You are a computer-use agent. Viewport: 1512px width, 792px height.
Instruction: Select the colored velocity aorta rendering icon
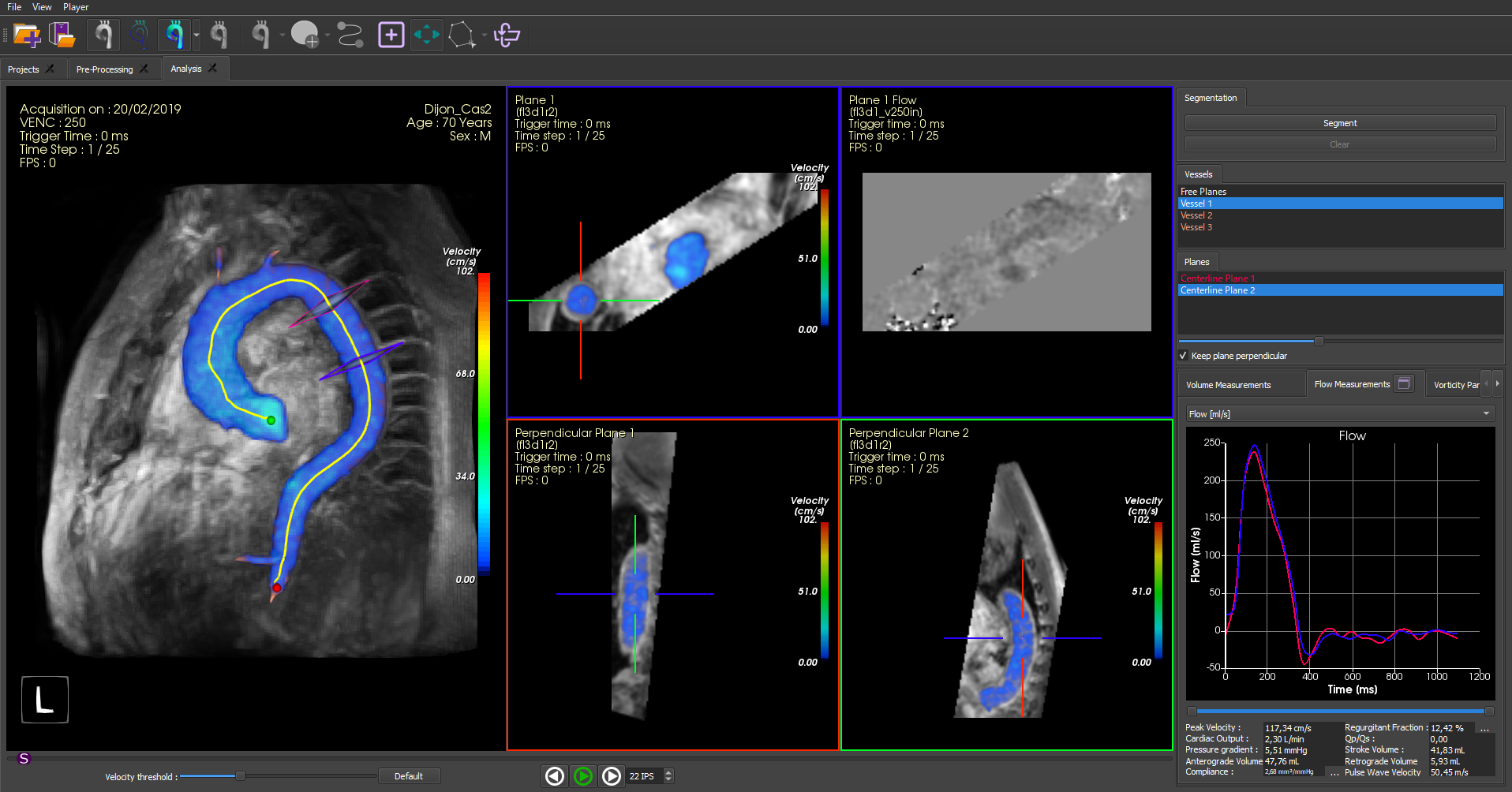click(174, 35)
